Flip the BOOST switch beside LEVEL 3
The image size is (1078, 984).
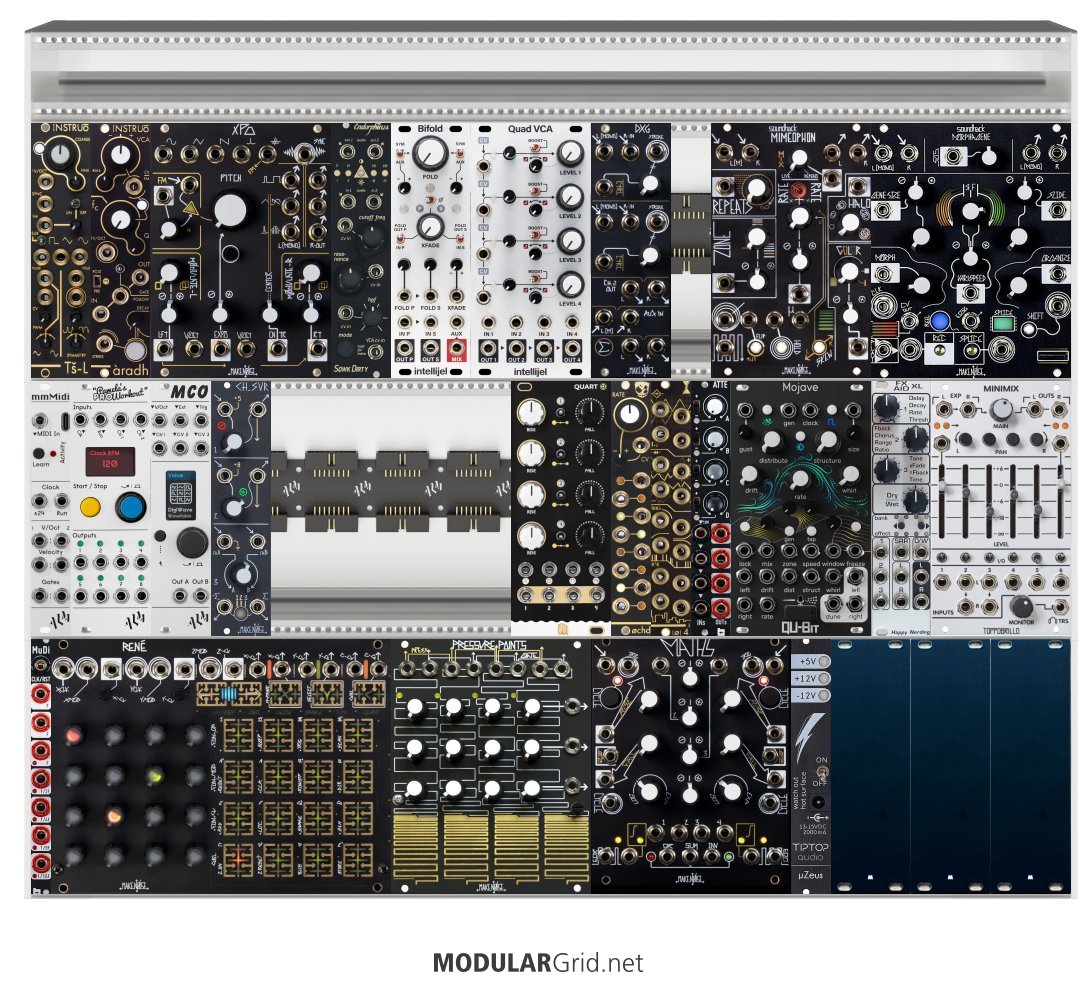click(x=536, y=234)
